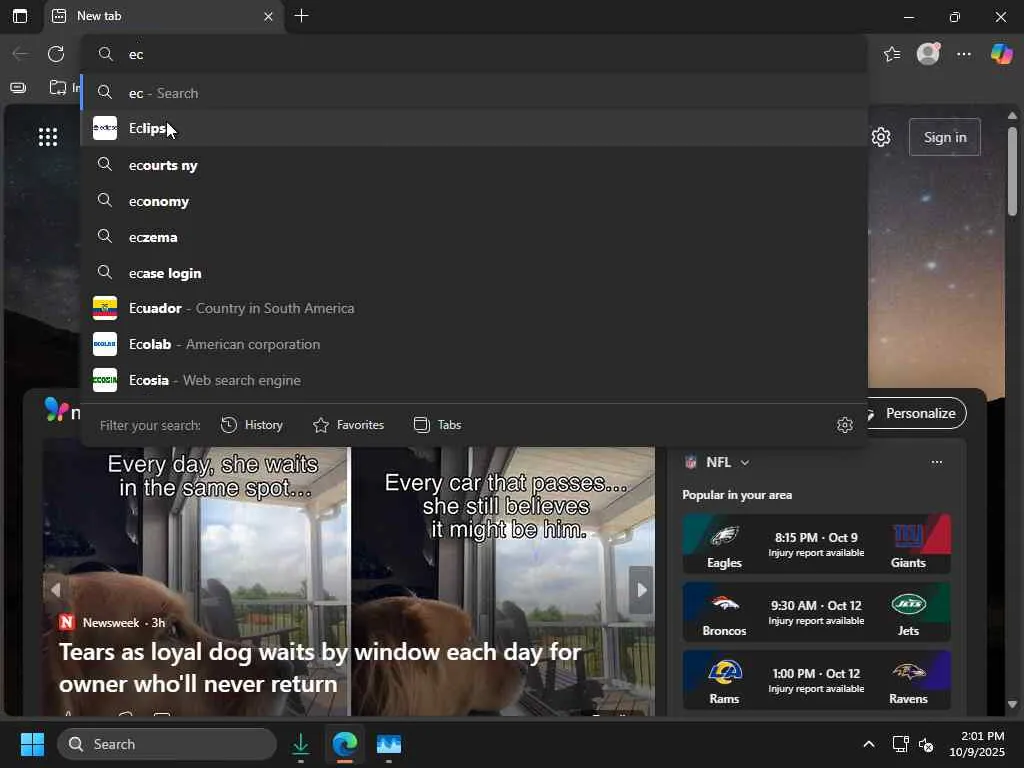This screenshot has height=768, width=1024.
Task: Click the scroll down arrow
Action: tap(1012, 705)
